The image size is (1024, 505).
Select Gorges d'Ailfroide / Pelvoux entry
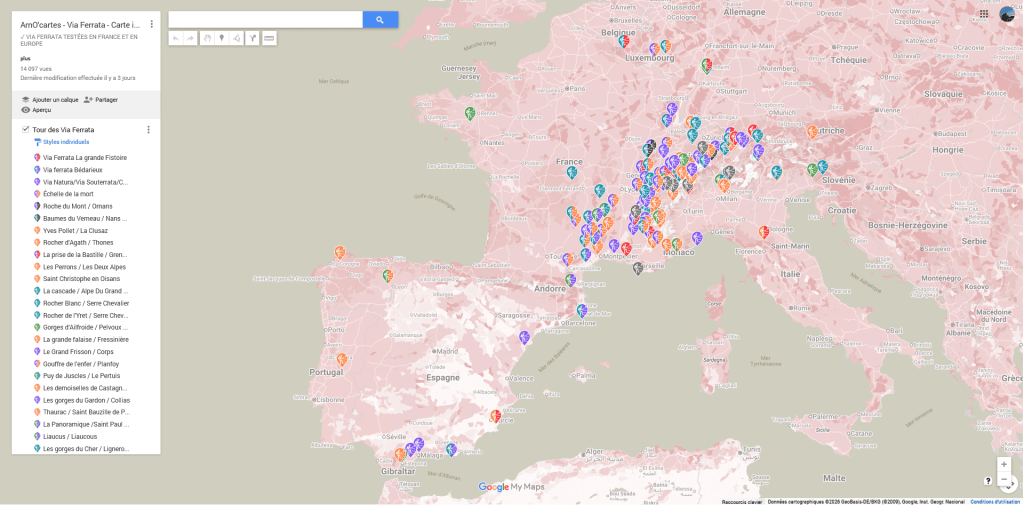(86, 327)
